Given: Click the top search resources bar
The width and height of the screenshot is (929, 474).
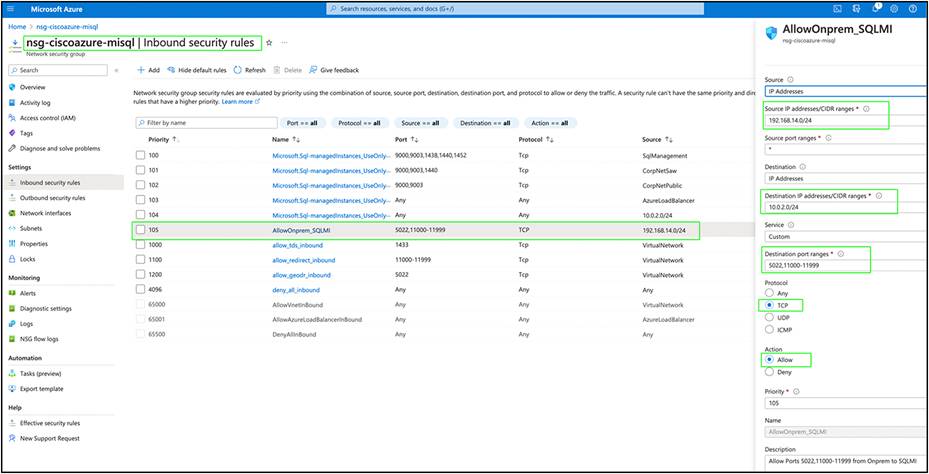Looking at the screenshot, I should tap(515, 9).
